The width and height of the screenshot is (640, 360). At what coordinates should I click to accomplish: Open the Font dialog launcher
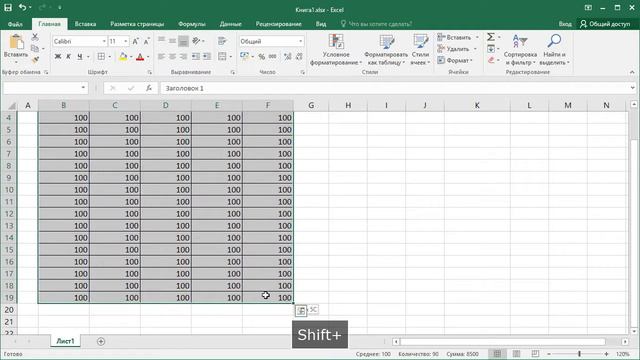(150, 72)
